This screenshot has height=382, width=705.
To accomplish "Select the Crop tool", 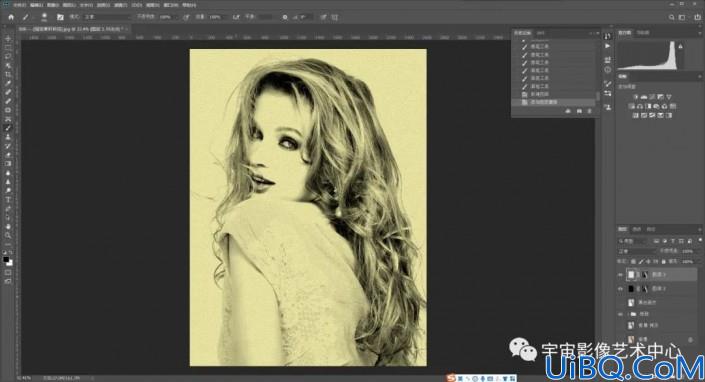I will (x=8, y=75).
